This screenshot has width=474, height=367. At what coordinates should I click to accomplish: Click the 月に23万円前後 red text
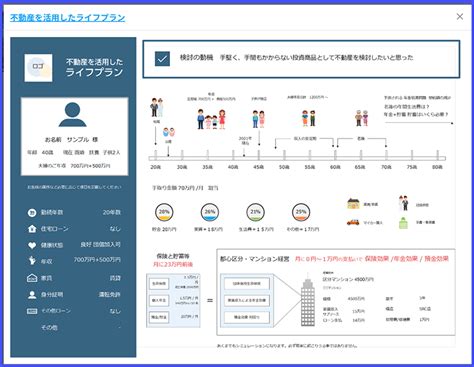click(173, 265)
